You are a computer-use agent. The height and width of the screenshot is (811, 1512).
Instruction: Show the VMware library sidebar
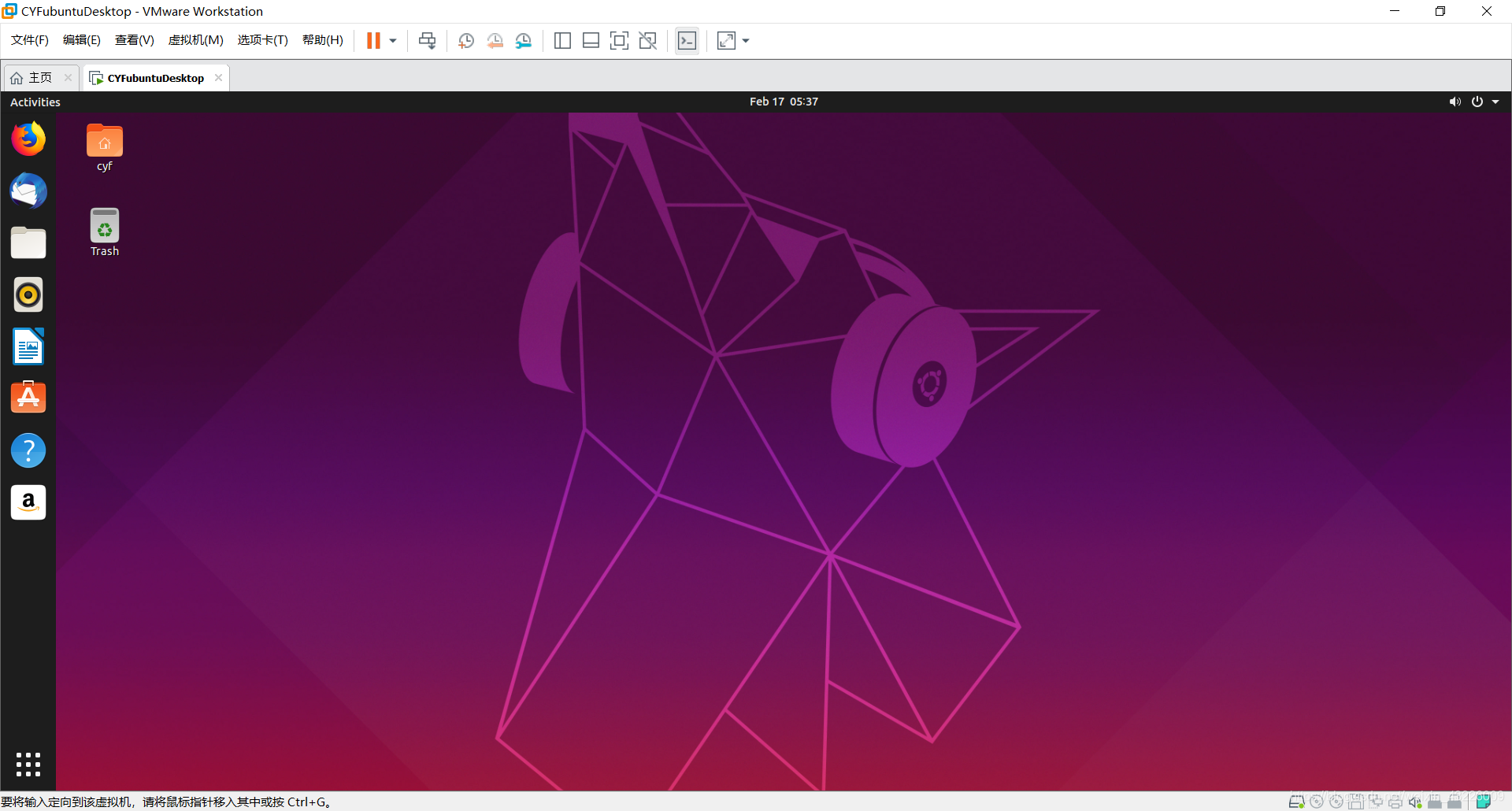tap(562, 40)
